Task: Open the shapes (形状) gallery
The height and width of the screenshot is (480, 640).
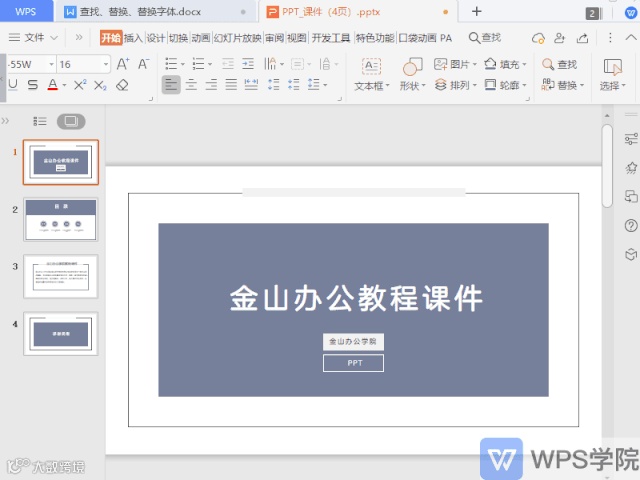Action: (x=412, y=75)
